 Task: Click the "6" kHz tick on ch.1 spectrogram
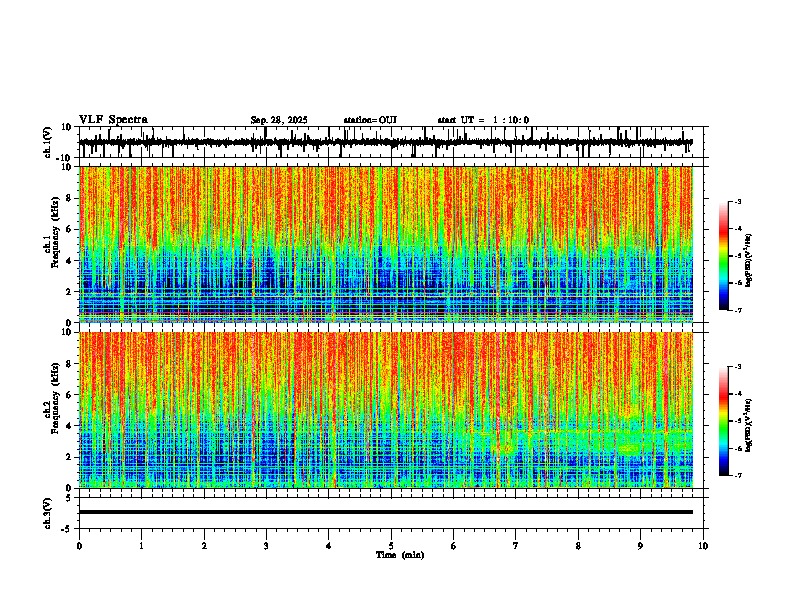click(70, 229)
